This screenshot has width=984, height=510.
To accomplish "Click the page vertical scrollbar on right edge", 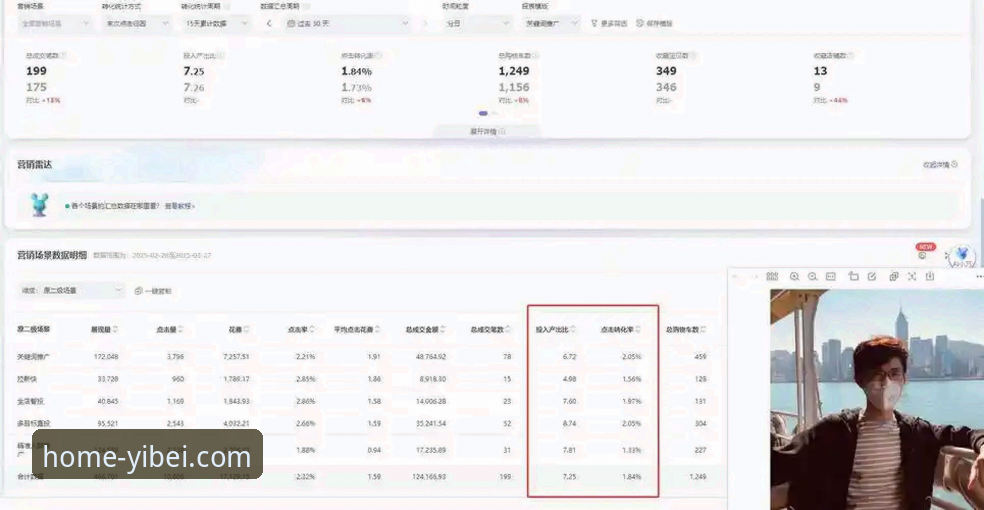I will (x=981, y=225).
